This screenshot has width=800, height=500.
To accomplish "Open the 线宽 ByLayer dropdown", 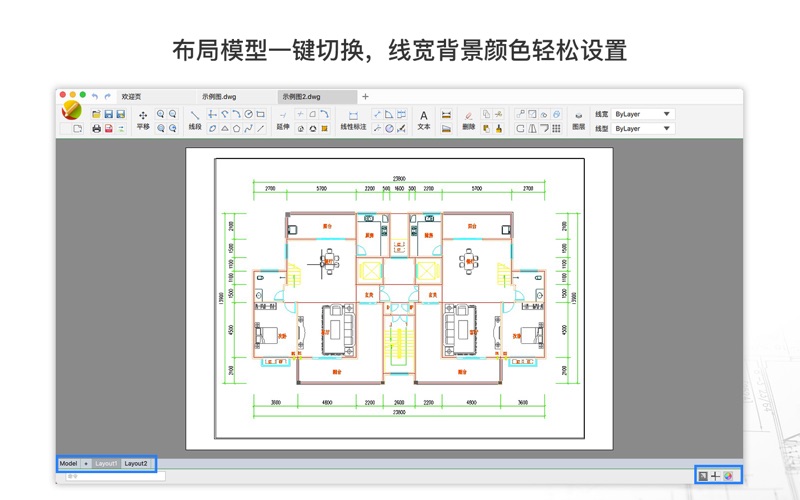I will pyautogui.click(x=643, y=114).
